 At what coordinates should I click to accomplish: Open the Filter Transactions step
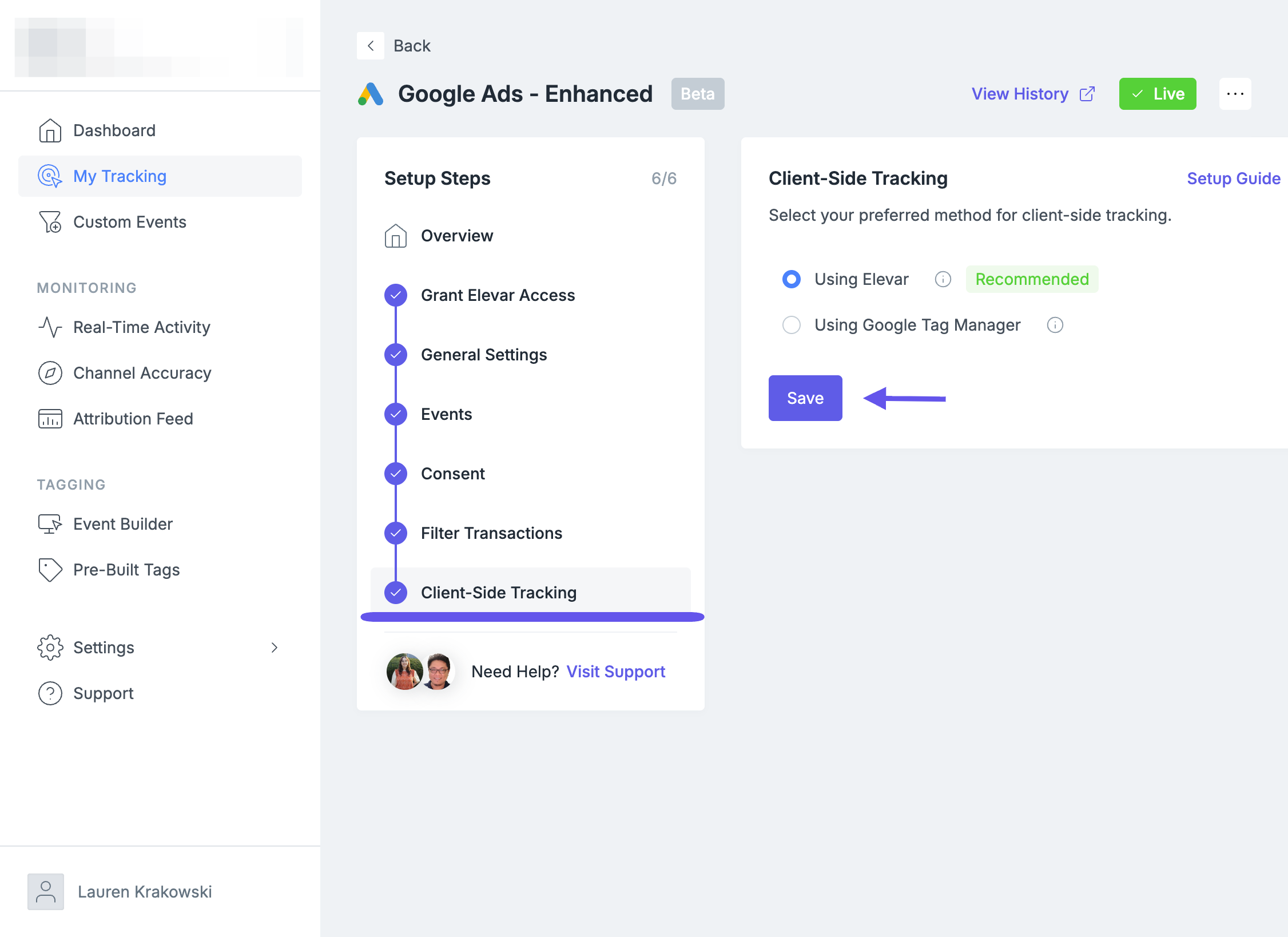531,533
